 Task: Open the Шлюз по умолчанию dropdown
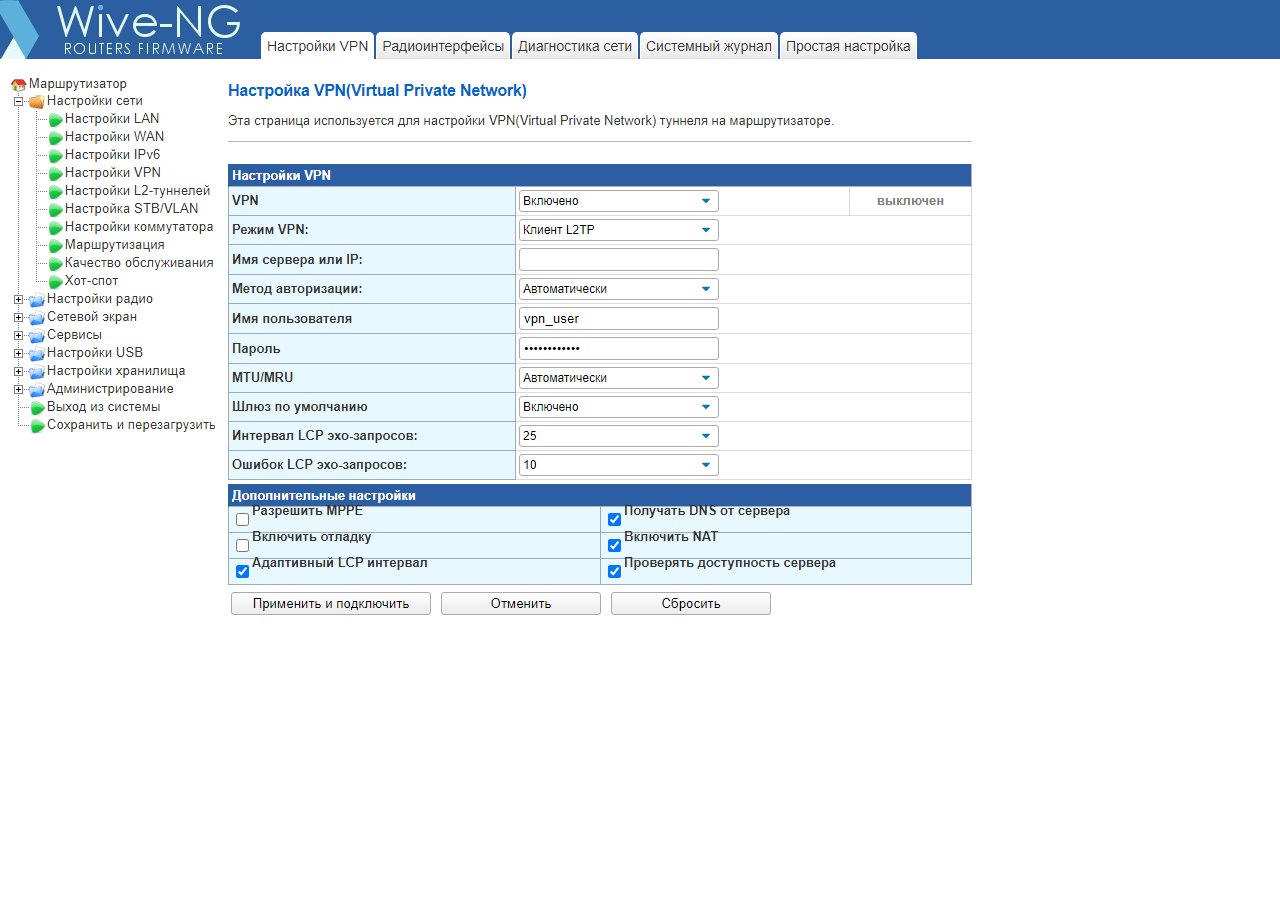click(x=619, y=407)
